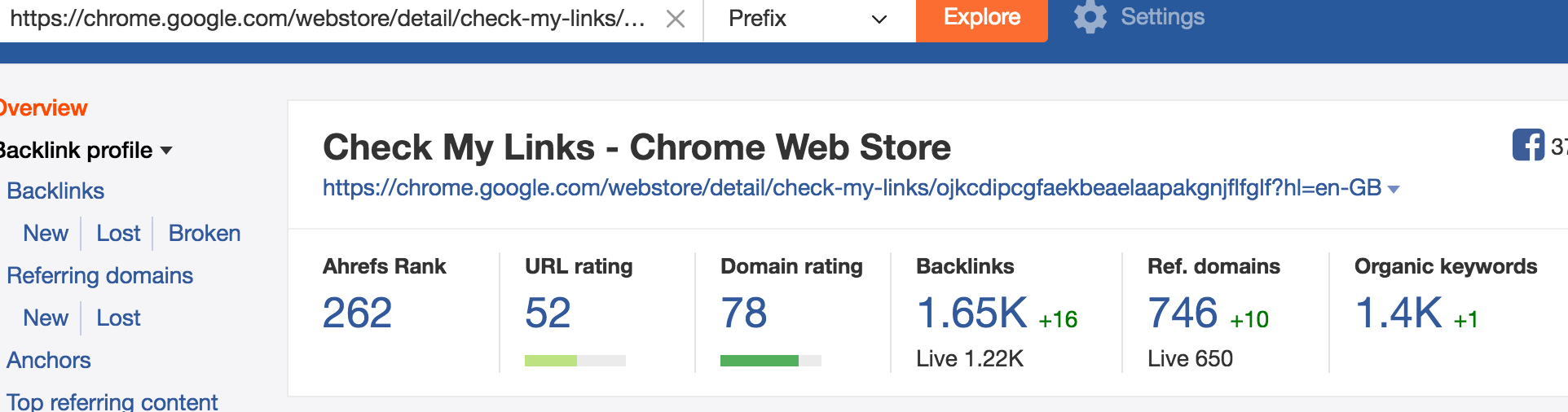Show Lost referring domains
The width and height of the screenshot is (1568, 412).
[x=118, y=318]
